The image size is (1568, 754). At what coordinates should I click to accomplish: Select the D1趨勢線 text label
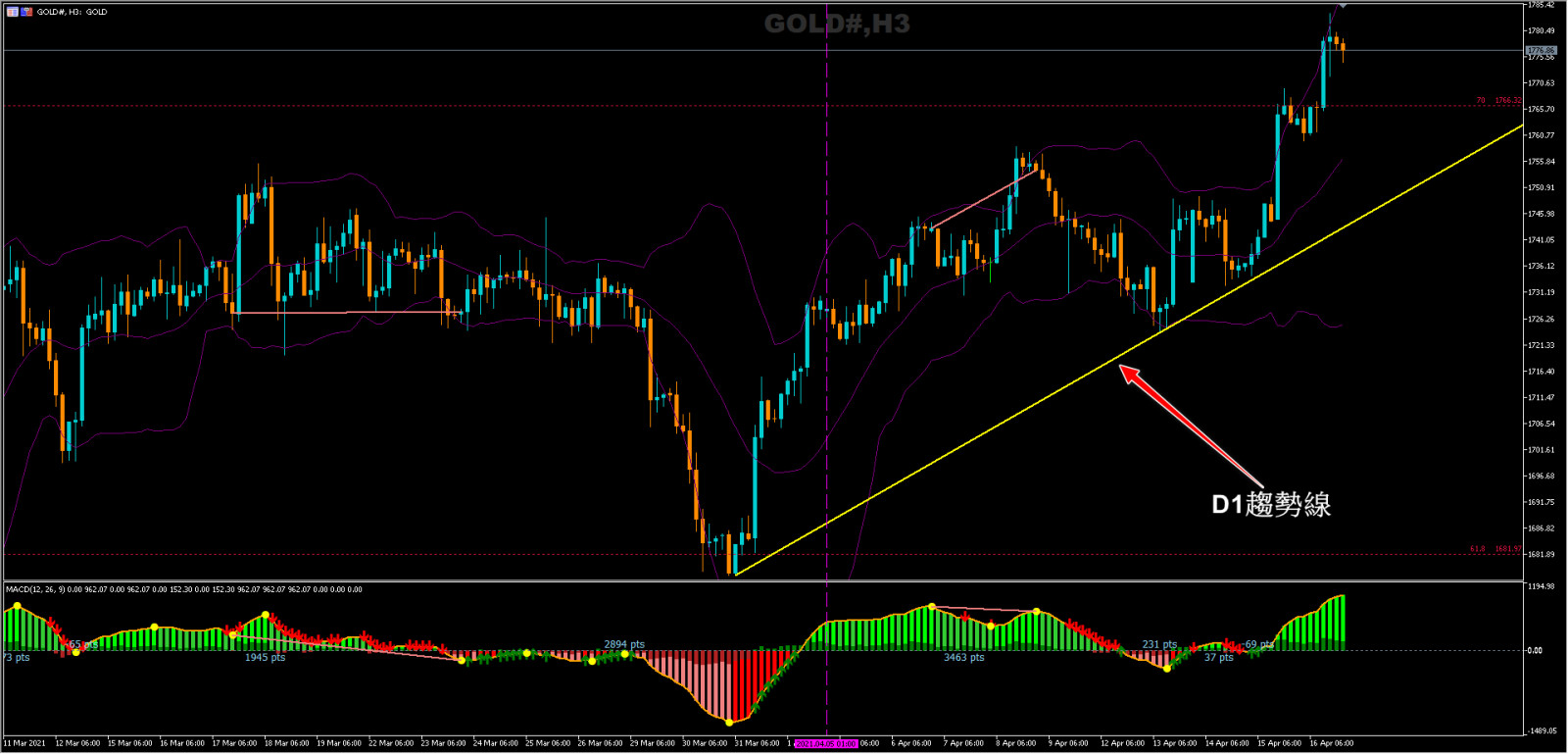pos(1271,504)
